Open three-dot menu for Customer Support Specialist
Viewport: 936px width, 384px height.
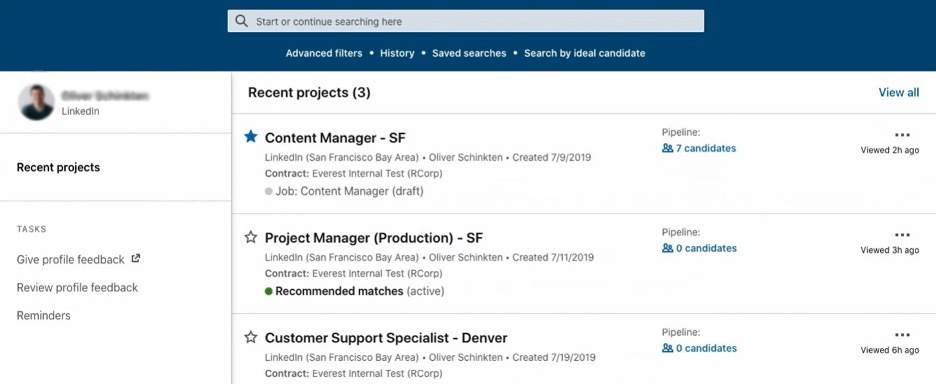click(903, 335)
